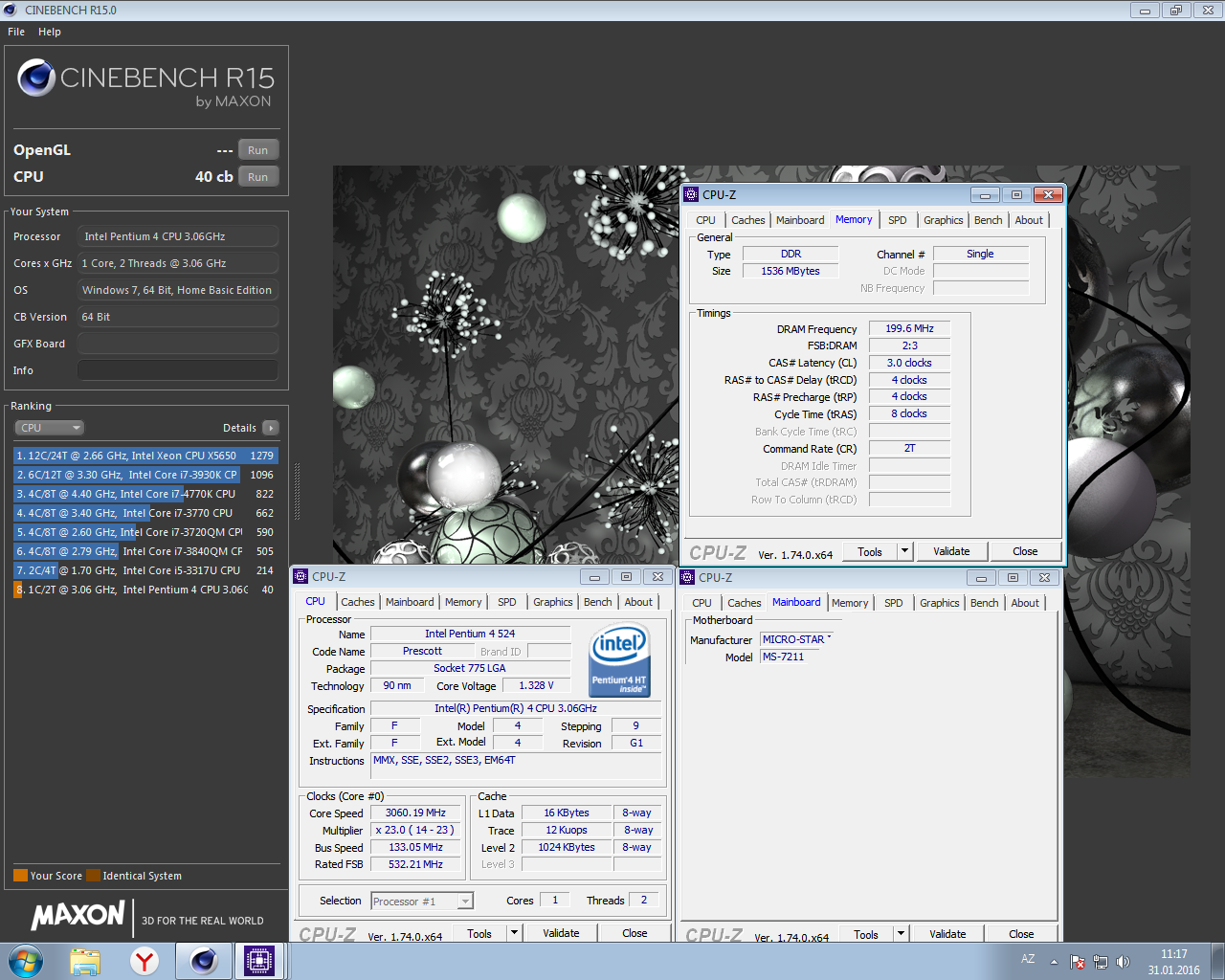The width and height of the screenshot is (1225, 980).
Task: Select Mainboard tab in CPU window
Action: pyautogui.click(x=410, y=602)
